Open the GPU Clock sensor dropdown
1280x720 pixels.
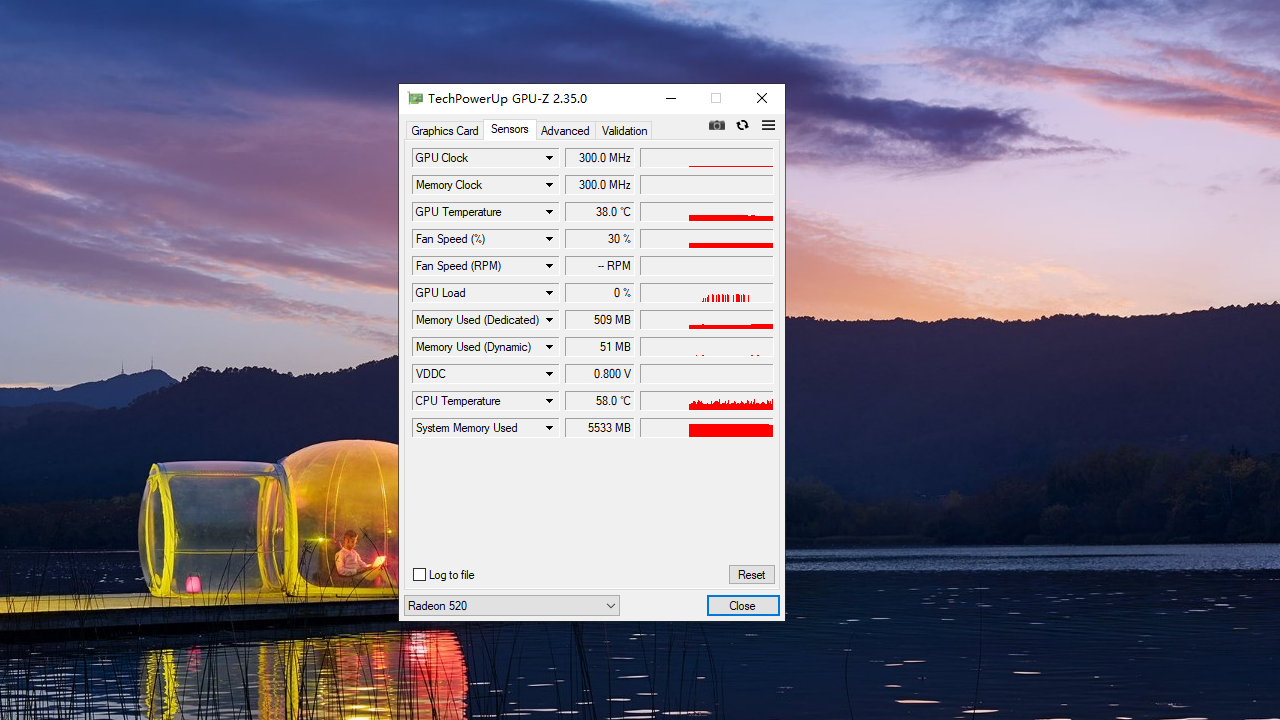[549, 157]
